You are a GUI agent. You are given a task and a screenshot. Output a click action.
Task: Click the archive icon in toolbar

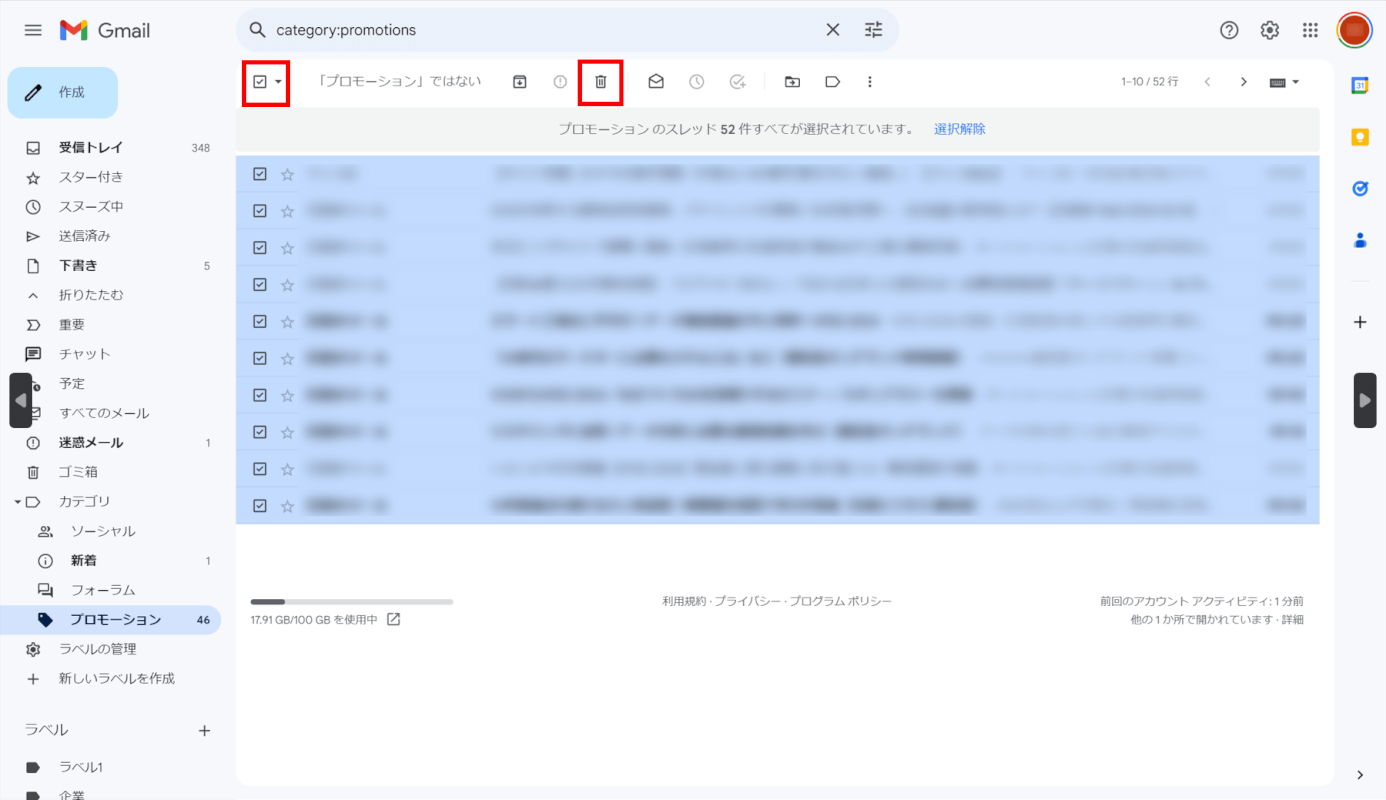pos(520,82)
